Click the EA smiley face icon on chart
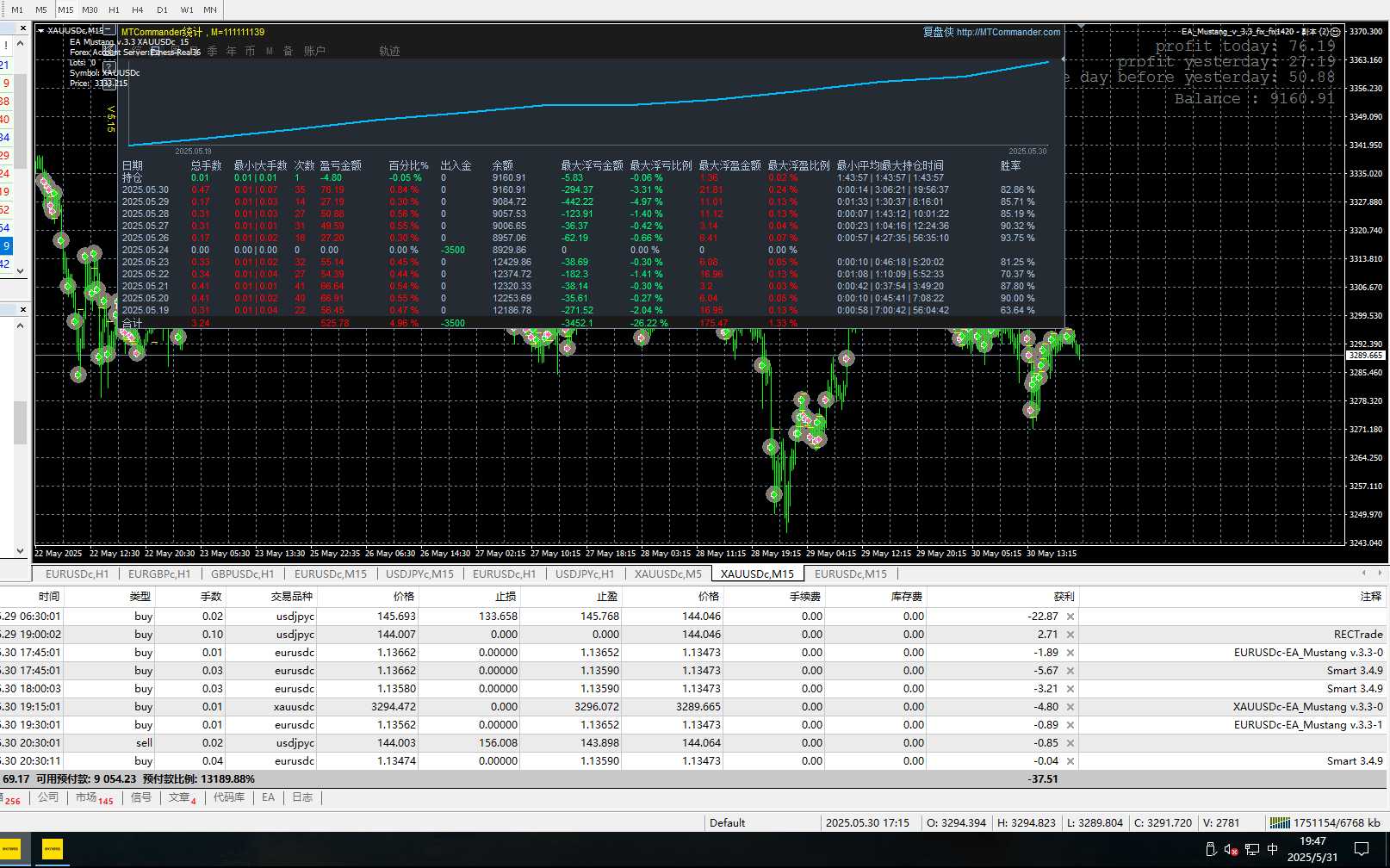 tap(1335, 32)
